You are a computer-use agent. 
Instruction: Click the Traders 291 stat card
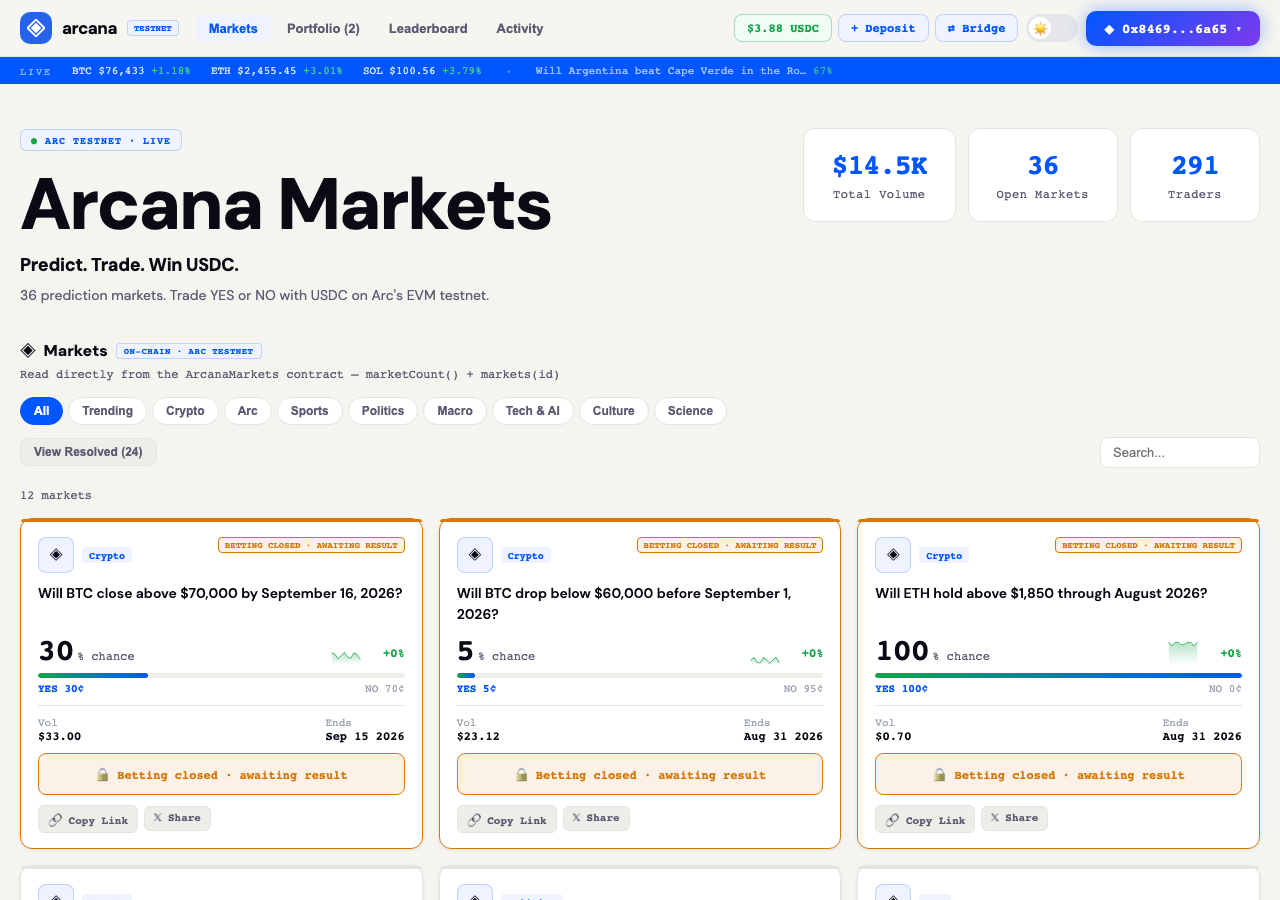(1195, 175)
